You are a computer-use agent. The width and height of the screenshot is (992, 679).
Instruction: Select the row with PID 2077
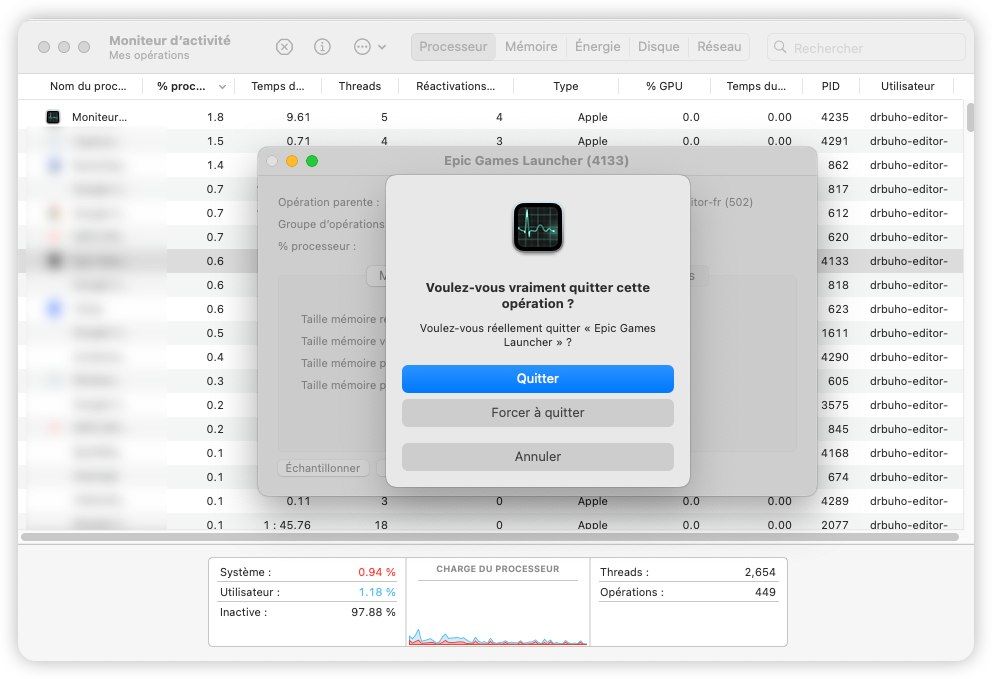(x=490, y=524)
